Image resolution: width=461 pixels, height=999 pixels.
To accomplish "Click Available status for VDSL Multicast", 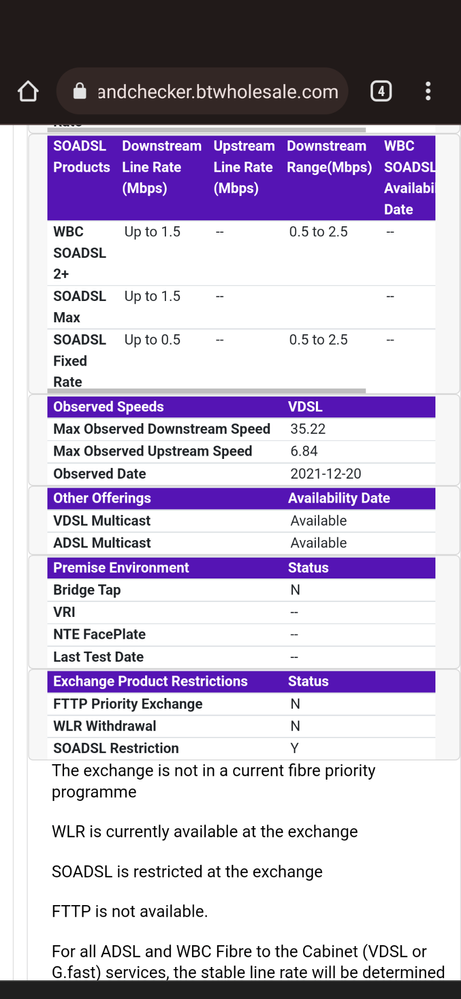I will coord(318,521).
